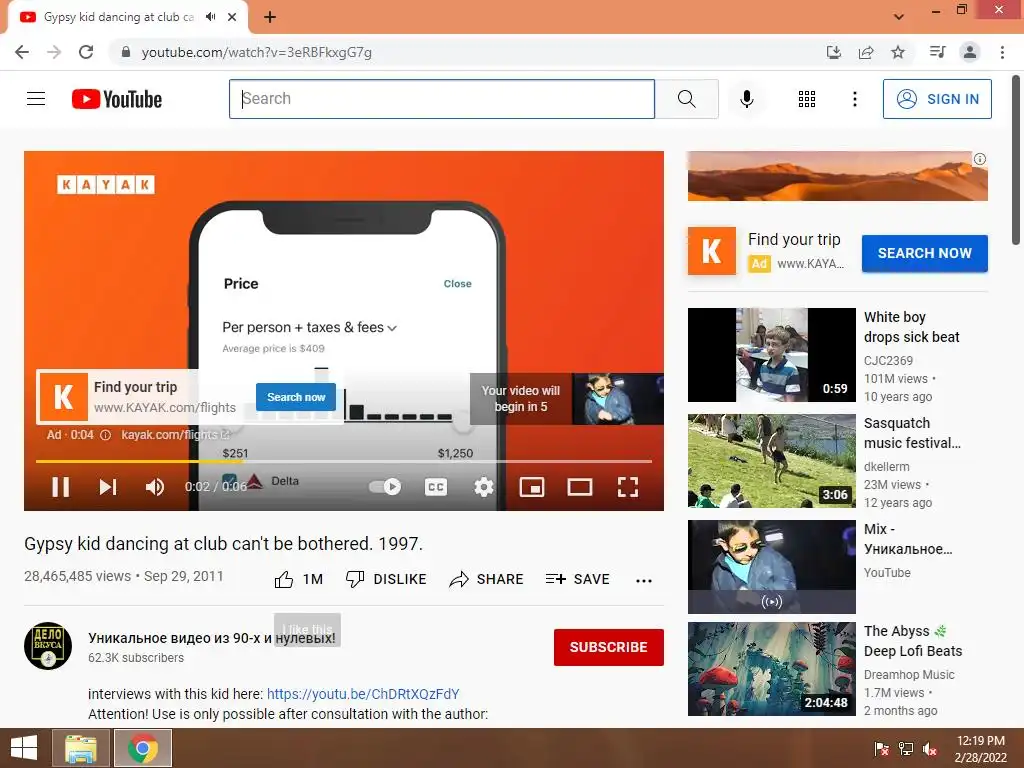The width and height of the screenshot is (1024, 768).
Task: Click the SEARCH NOW sidebar ad button
Action: point(925,253)
